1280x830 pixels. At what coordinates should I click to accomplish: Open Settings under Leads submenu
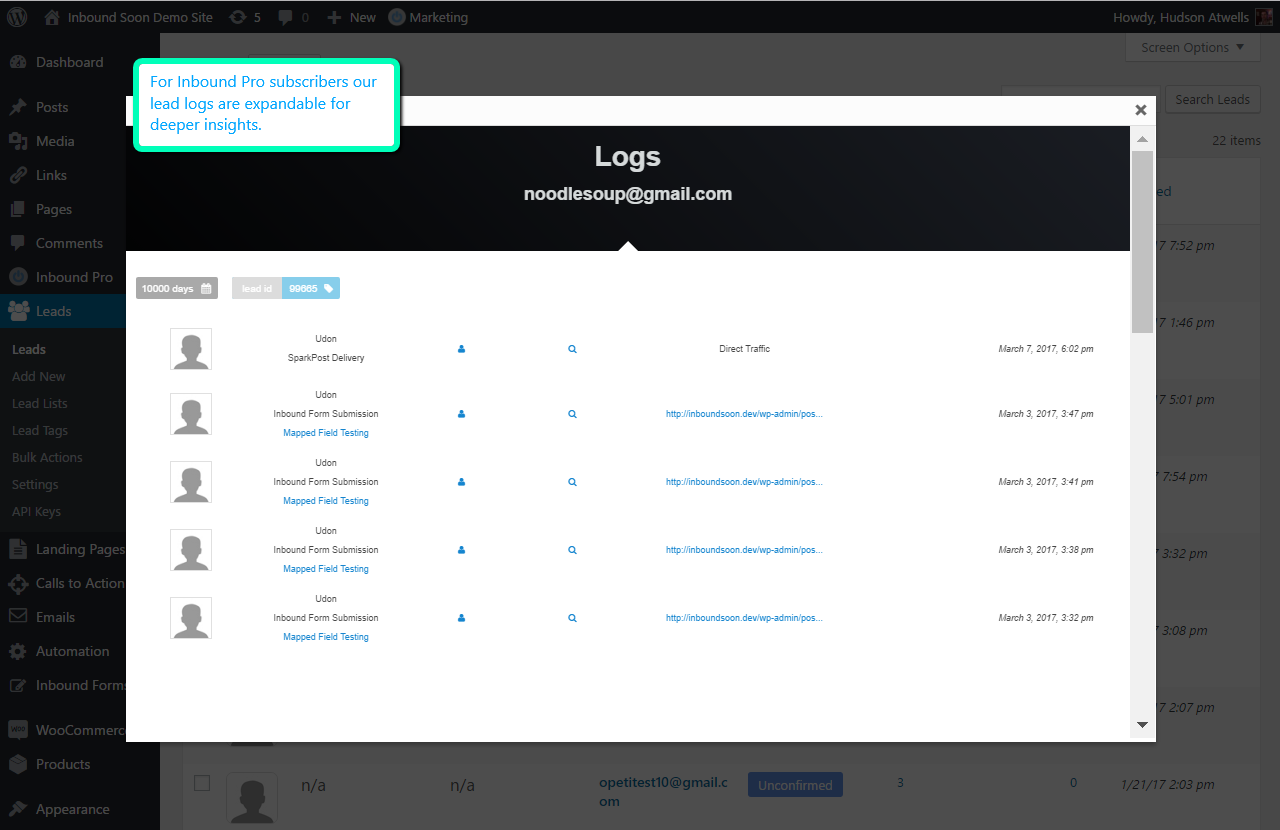pos(35,484)
